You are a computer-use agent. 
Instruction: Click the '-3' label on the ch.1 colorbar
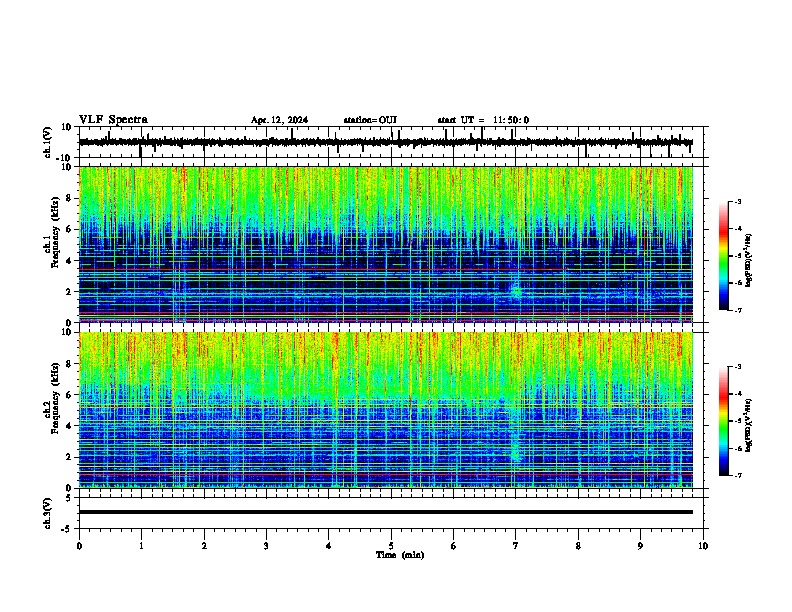737,201
